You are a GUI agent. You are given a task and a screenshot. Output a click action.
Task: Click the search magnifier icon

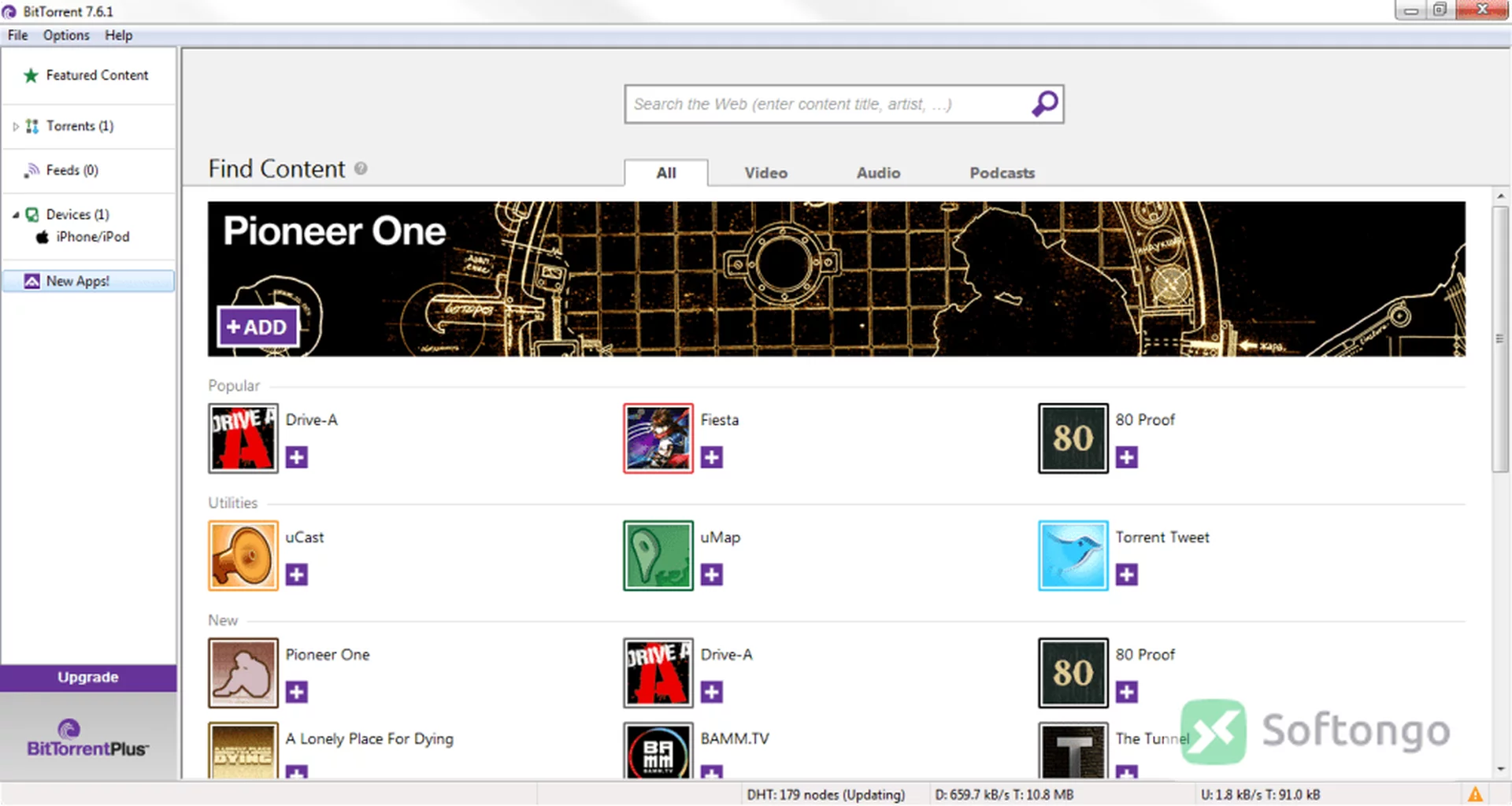(1045, 103)
